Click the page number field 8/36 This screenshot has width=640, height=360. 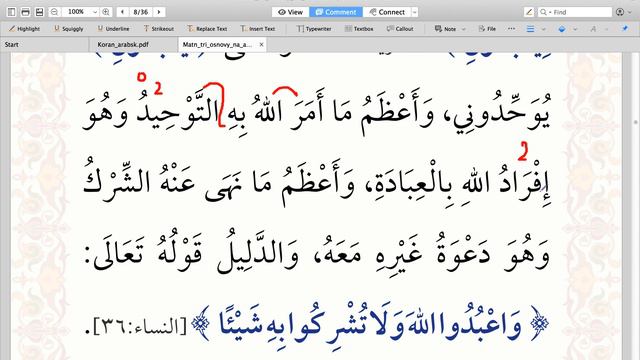(x=141, y=12)
